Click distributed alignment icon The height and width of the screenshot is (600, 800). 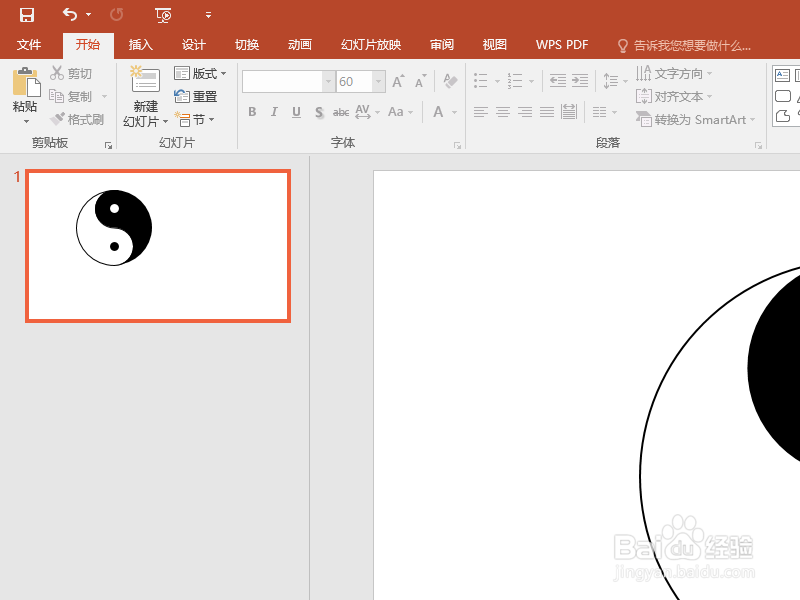pos(568,112)
